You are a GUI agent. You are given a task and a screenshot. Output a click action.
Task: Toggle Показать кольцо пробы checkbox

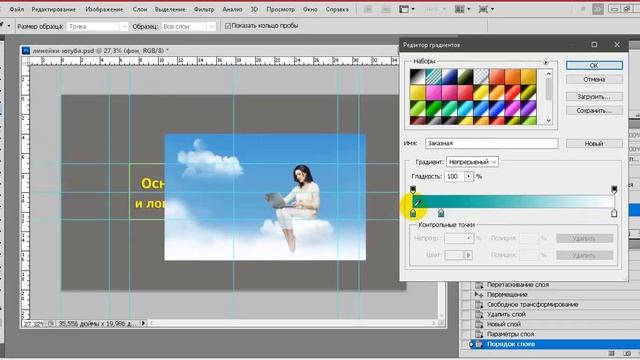228,26
